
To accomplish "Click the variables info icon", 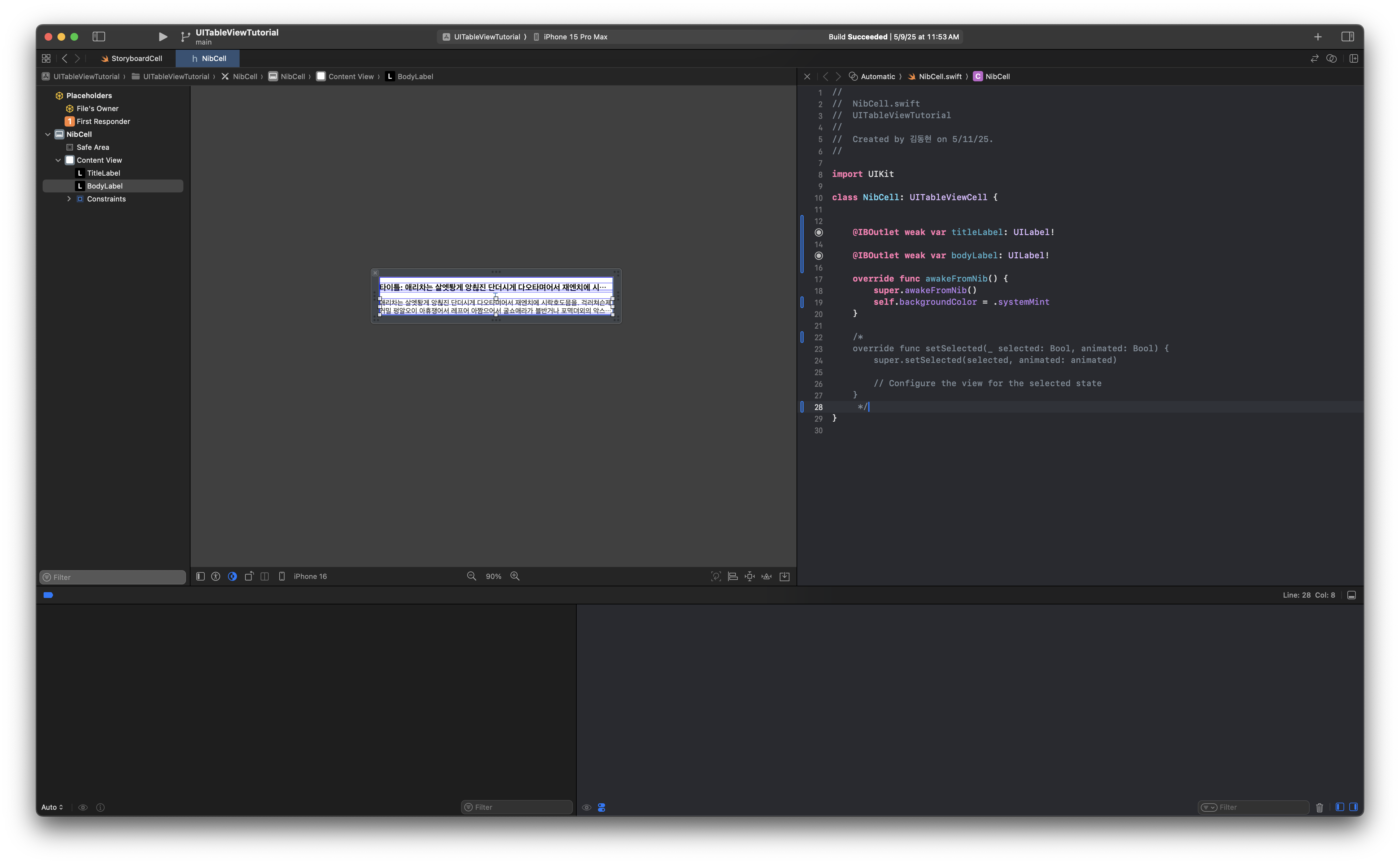I will point(100,807).
